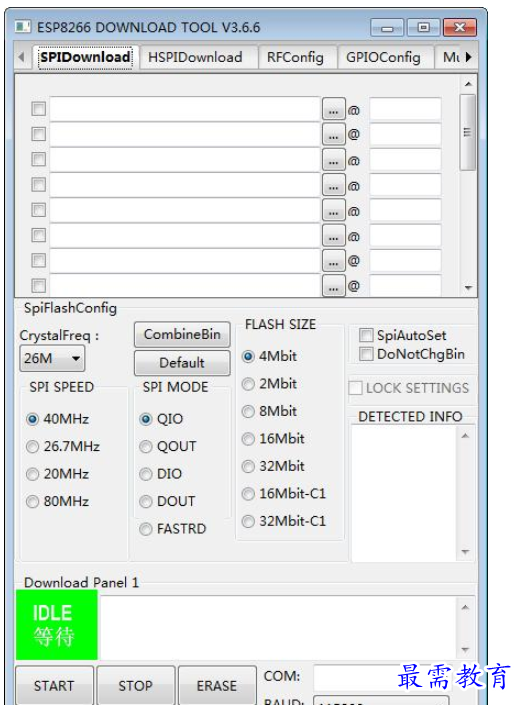Browse for file in second row
This screenshot has height=708, width=519.
coord(334,135)
